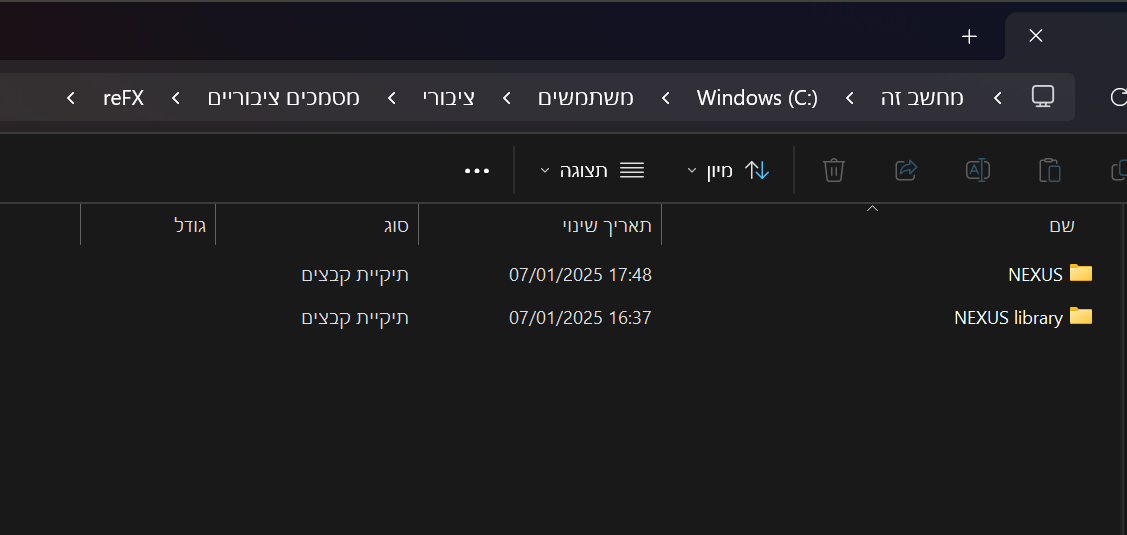Navigate to the מחשב זה breadcrumb
Screen dimensions: 1127x535
pos(922,98)
